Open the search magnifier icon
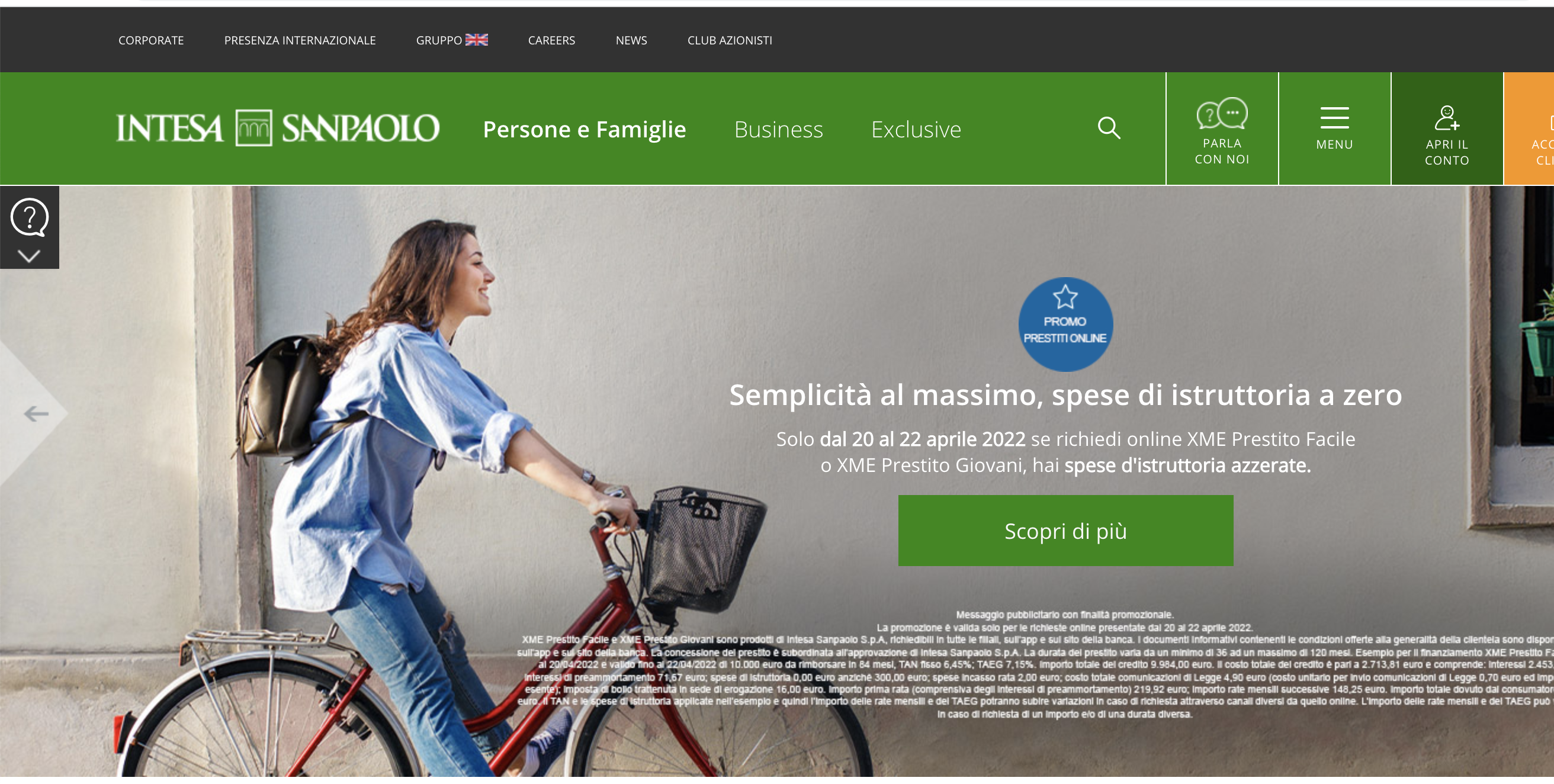 pyautogui.click(x=1108, y=128)
